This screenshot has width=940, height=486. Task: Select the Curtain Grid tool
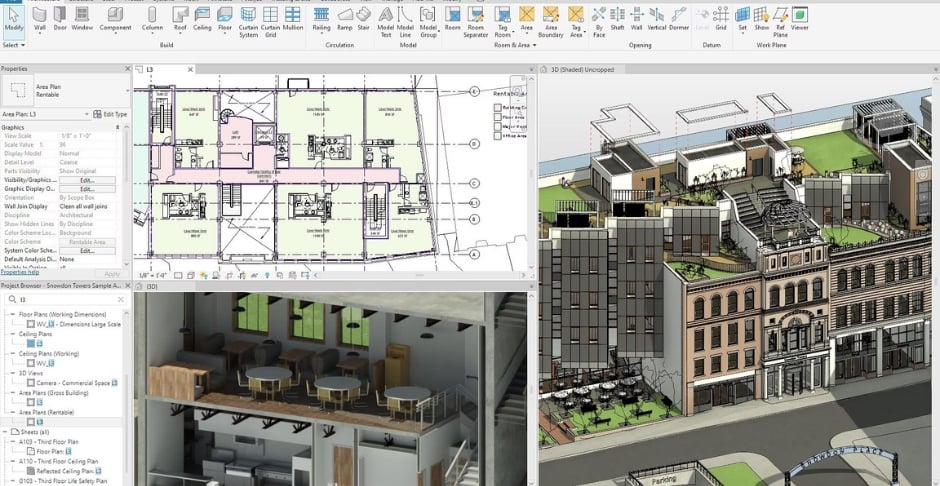click(x=270, y=23)
